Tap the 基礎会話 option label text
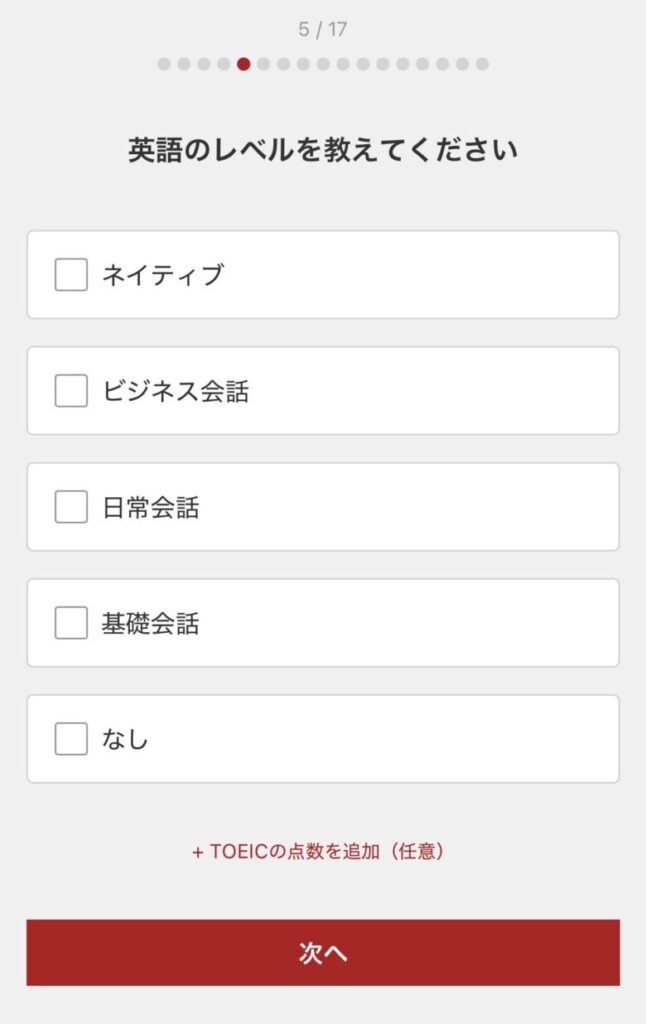 [151, 623]
